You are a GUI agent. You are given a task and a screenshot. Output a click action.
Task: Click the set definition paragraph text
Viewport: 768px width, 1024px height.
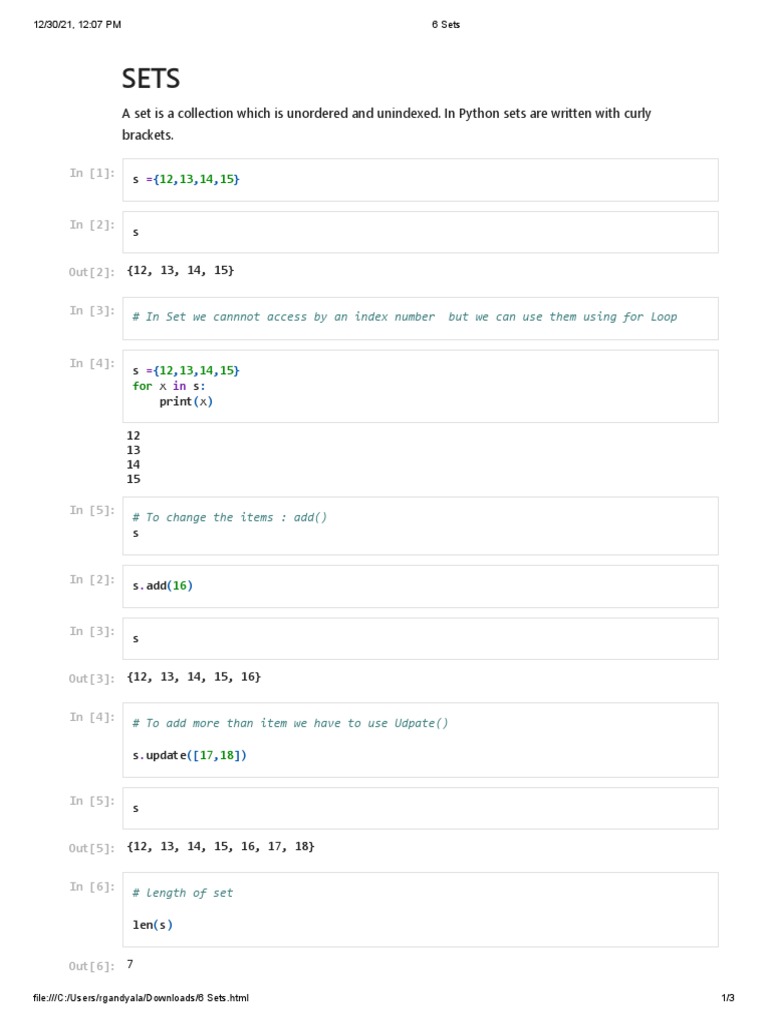point(386,124)
